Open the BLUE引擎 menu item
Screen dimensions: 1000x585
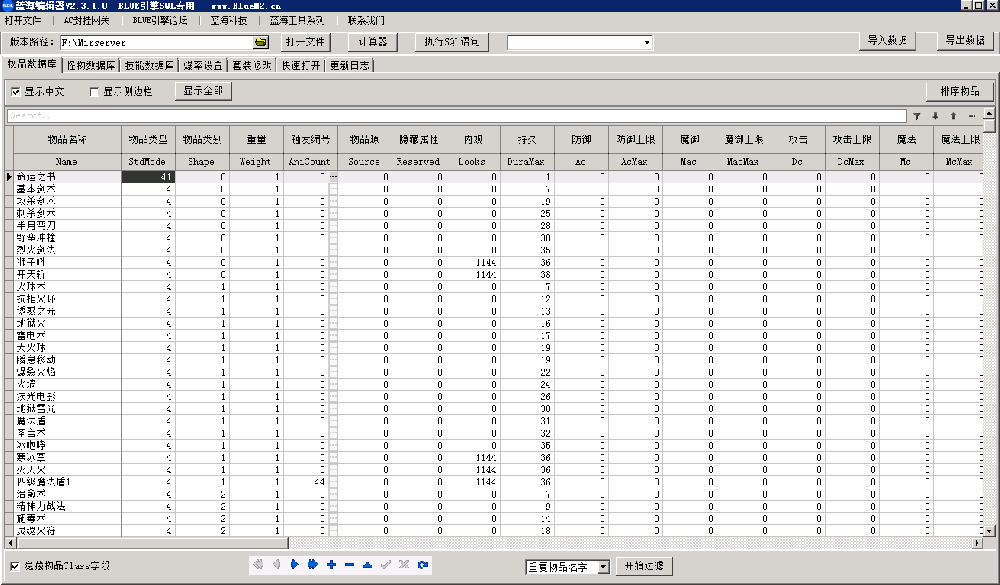tap(159, 20)
